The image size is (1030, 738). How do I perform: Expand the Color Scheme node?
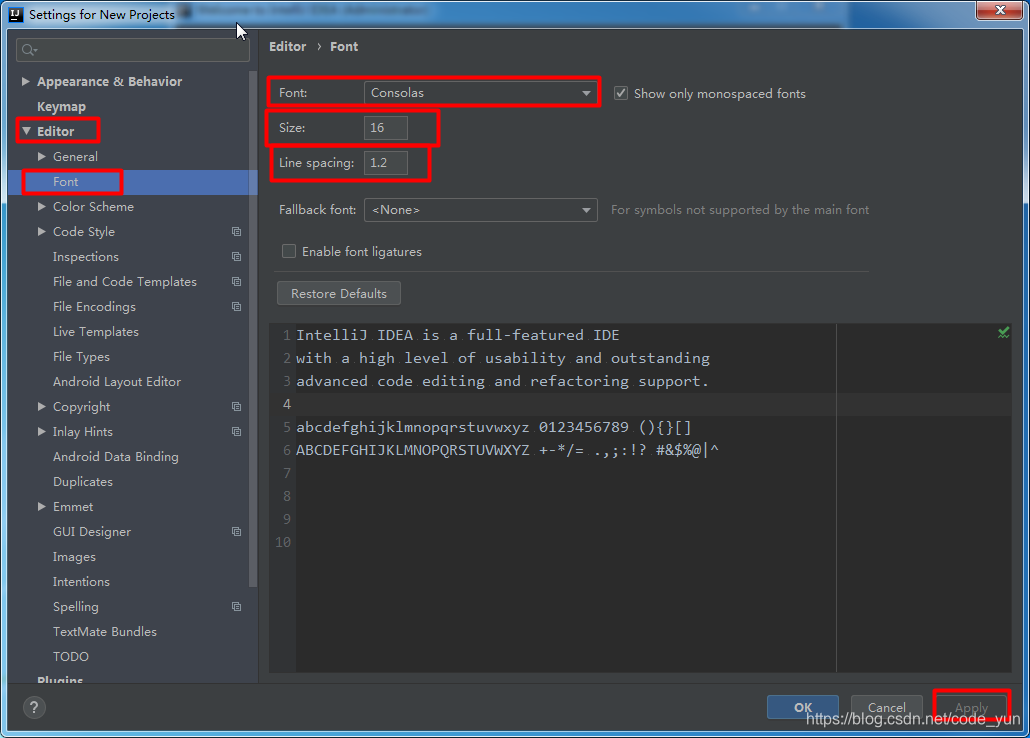[42, 206]
